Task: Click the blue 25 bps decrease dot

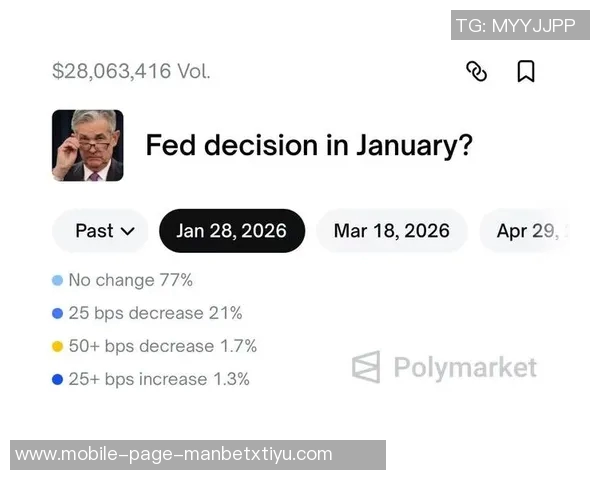Action: pyautogui.click(x=57, y=314)
